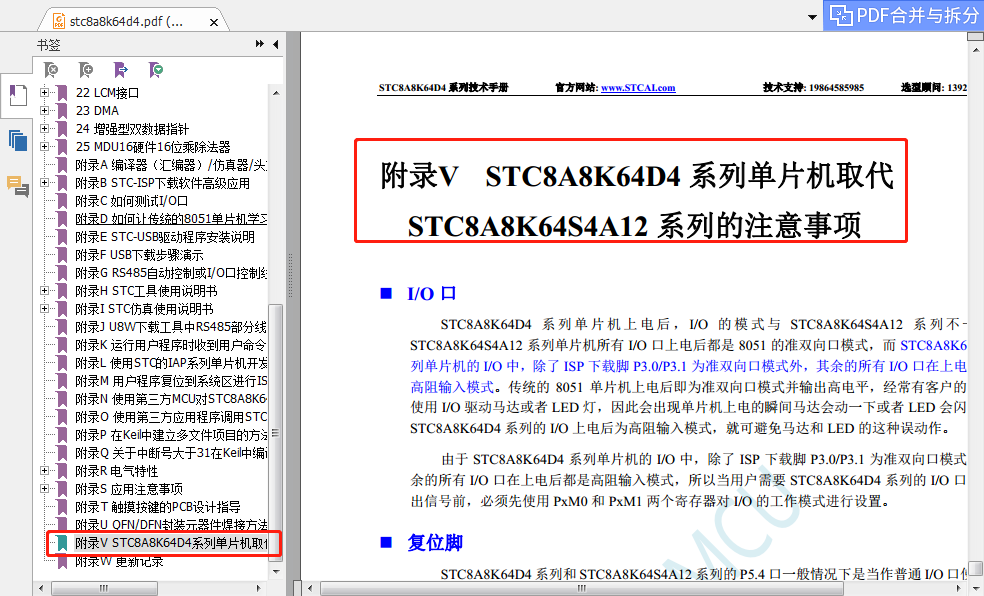984x596 pixels.
Task: Select bookmark 附录K 运行用户程序时收到用户命令
Action: point(171,345)
